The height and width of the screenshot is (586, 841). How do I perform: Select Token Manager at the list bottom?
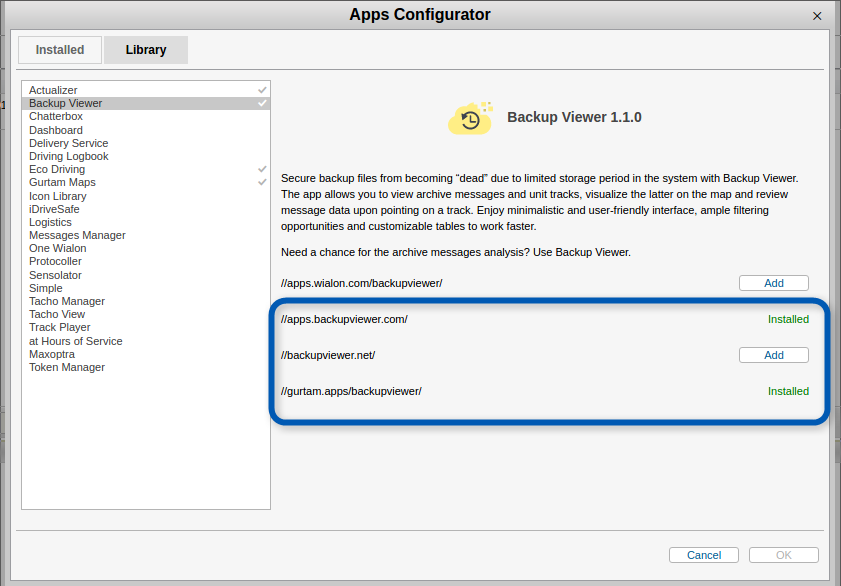66,367
